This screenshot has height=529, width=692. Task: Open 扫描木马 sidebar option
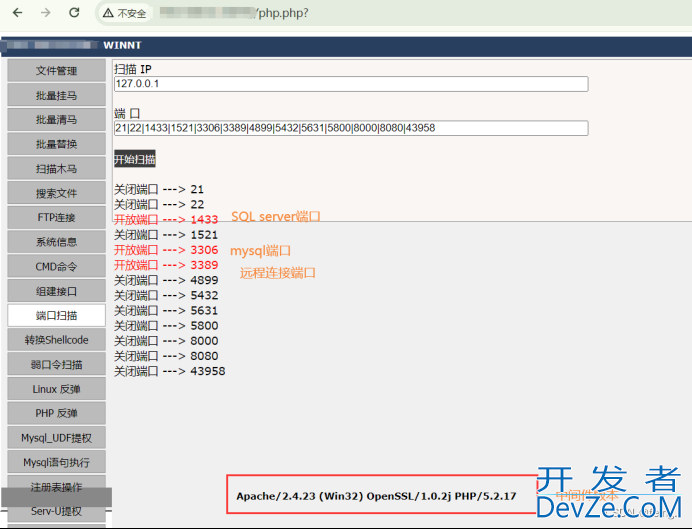pyautogui.click(x=56, y=168)
